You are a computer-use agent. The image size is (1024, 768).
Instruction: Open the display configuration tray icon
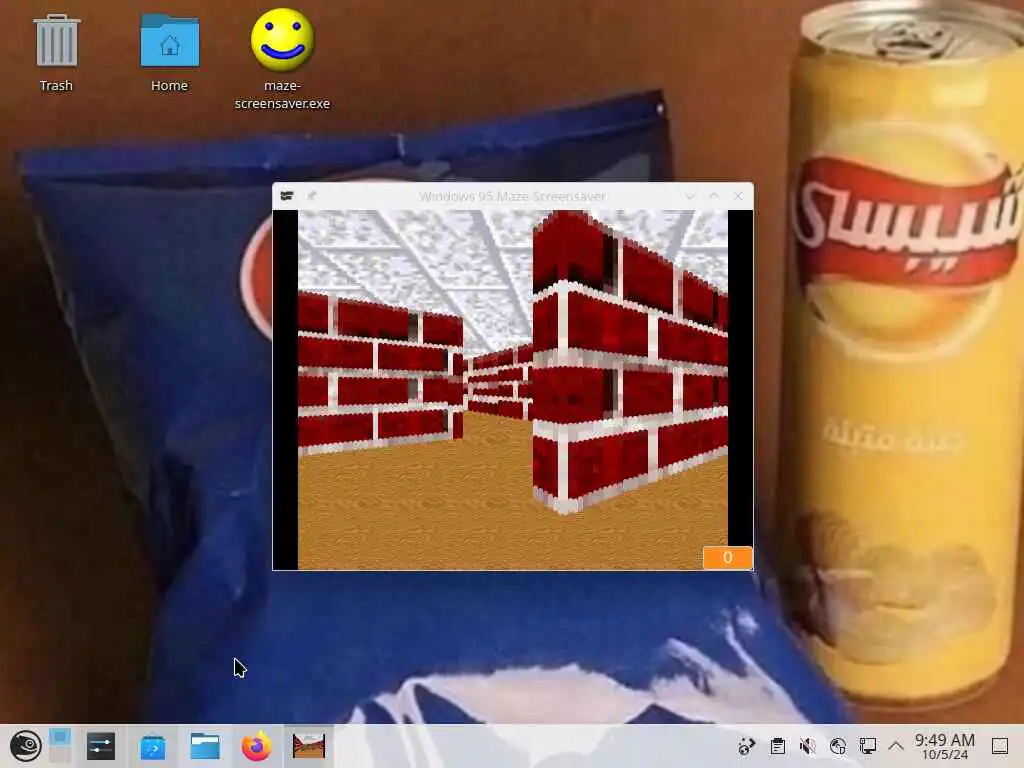868,746
